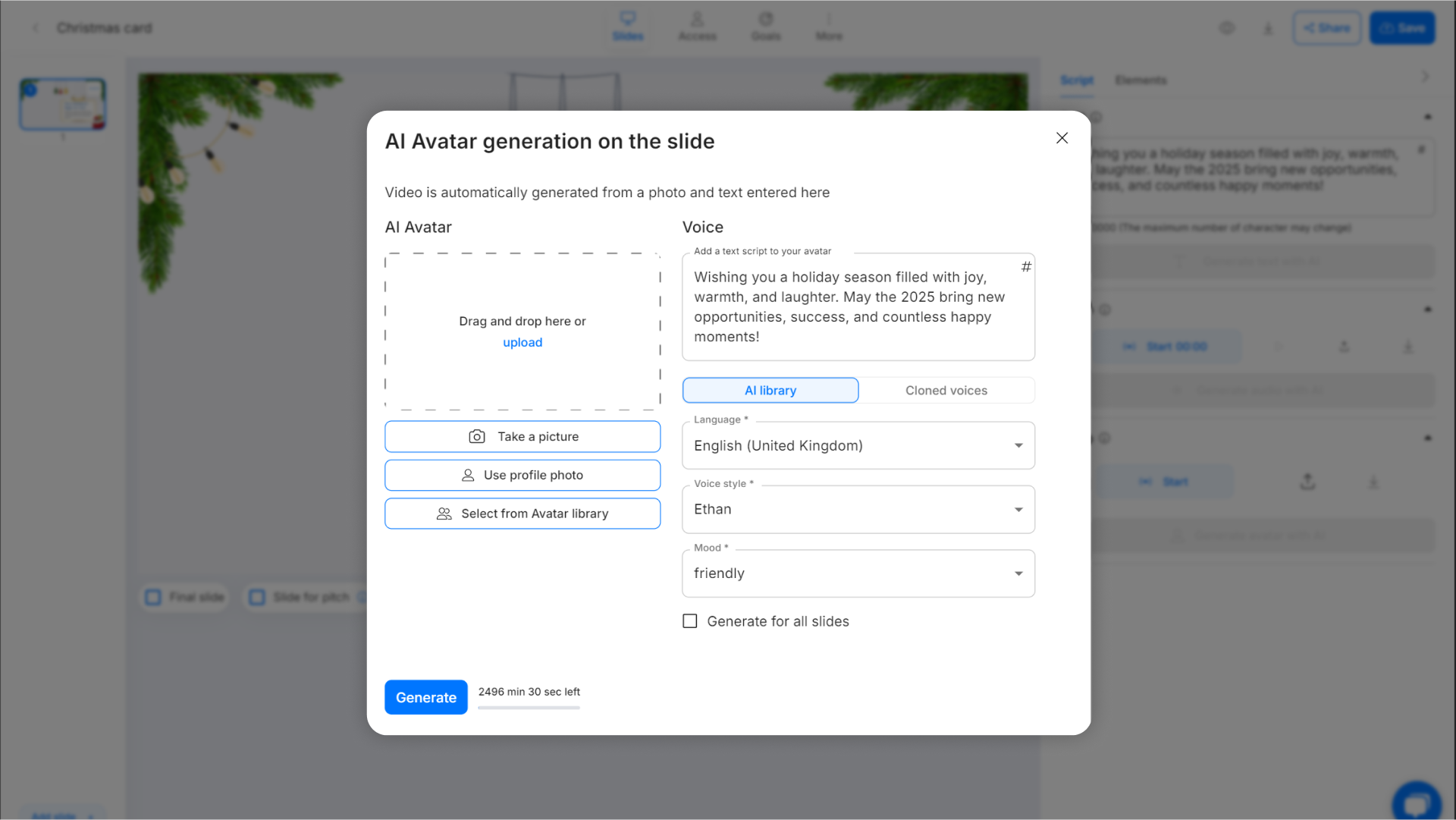Expand the Voice style dropdown showing Ethan

coord(858,510)
